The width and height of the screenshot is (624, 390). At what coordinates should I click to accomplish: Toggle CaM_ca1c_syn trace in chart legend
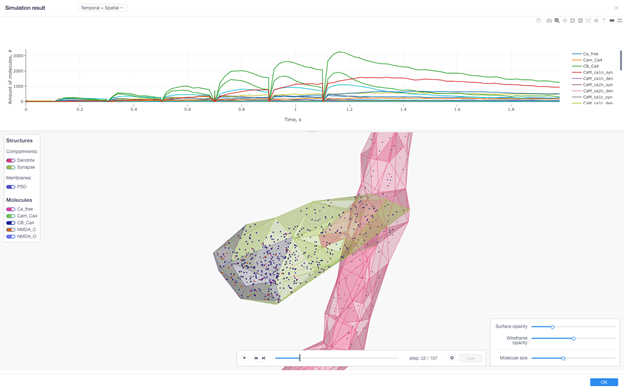[x=592, y=97]
